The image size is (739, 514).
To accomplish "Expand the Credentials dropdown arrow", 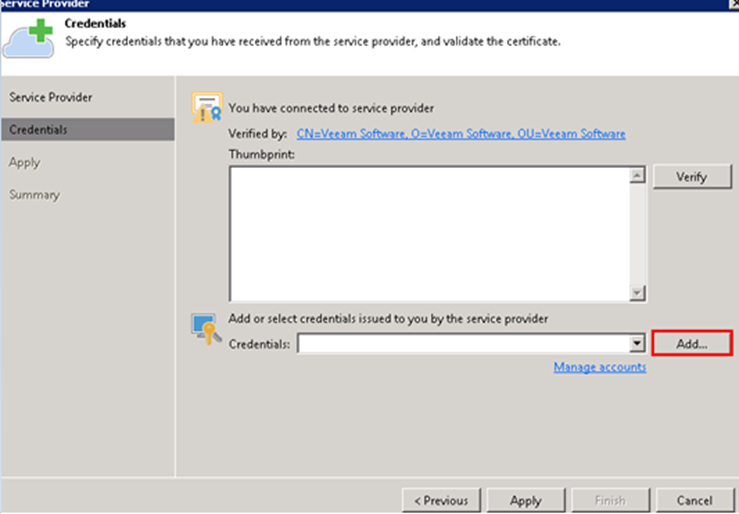I will (637, 343).
